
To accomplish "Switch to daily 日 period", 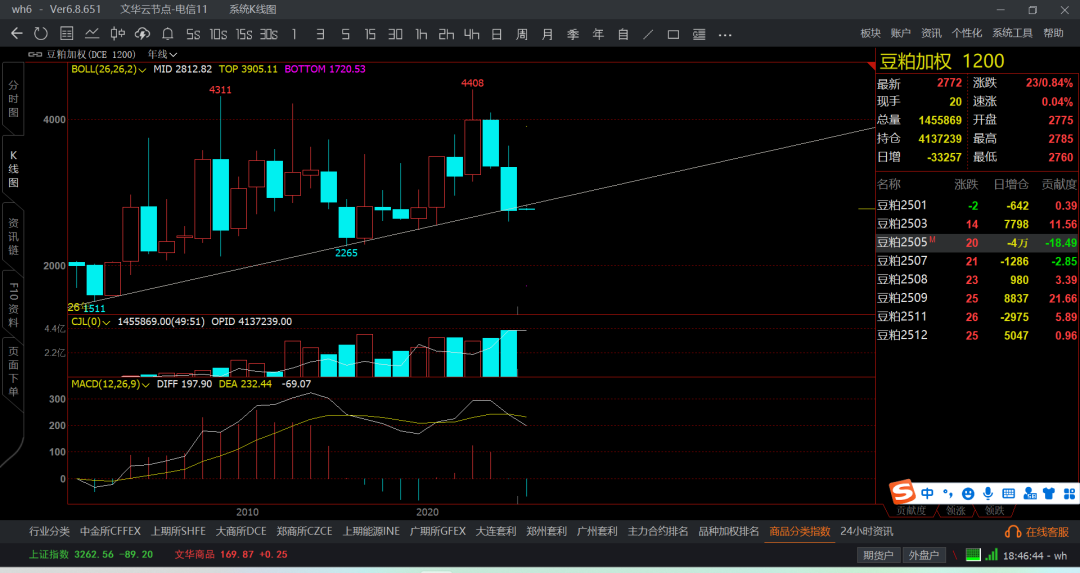I will [497, 34].
